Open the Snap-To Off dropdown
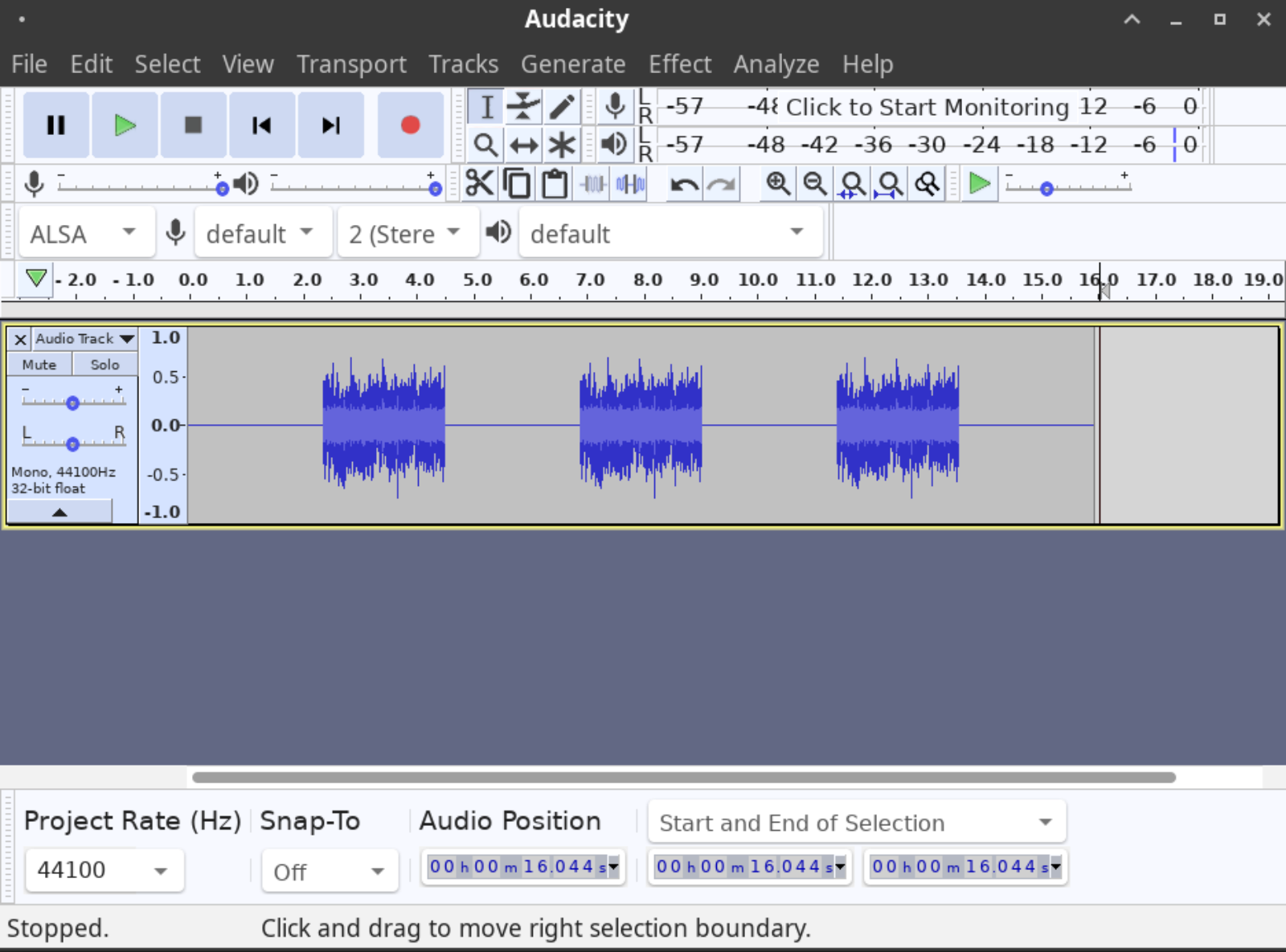 point(330,872)
